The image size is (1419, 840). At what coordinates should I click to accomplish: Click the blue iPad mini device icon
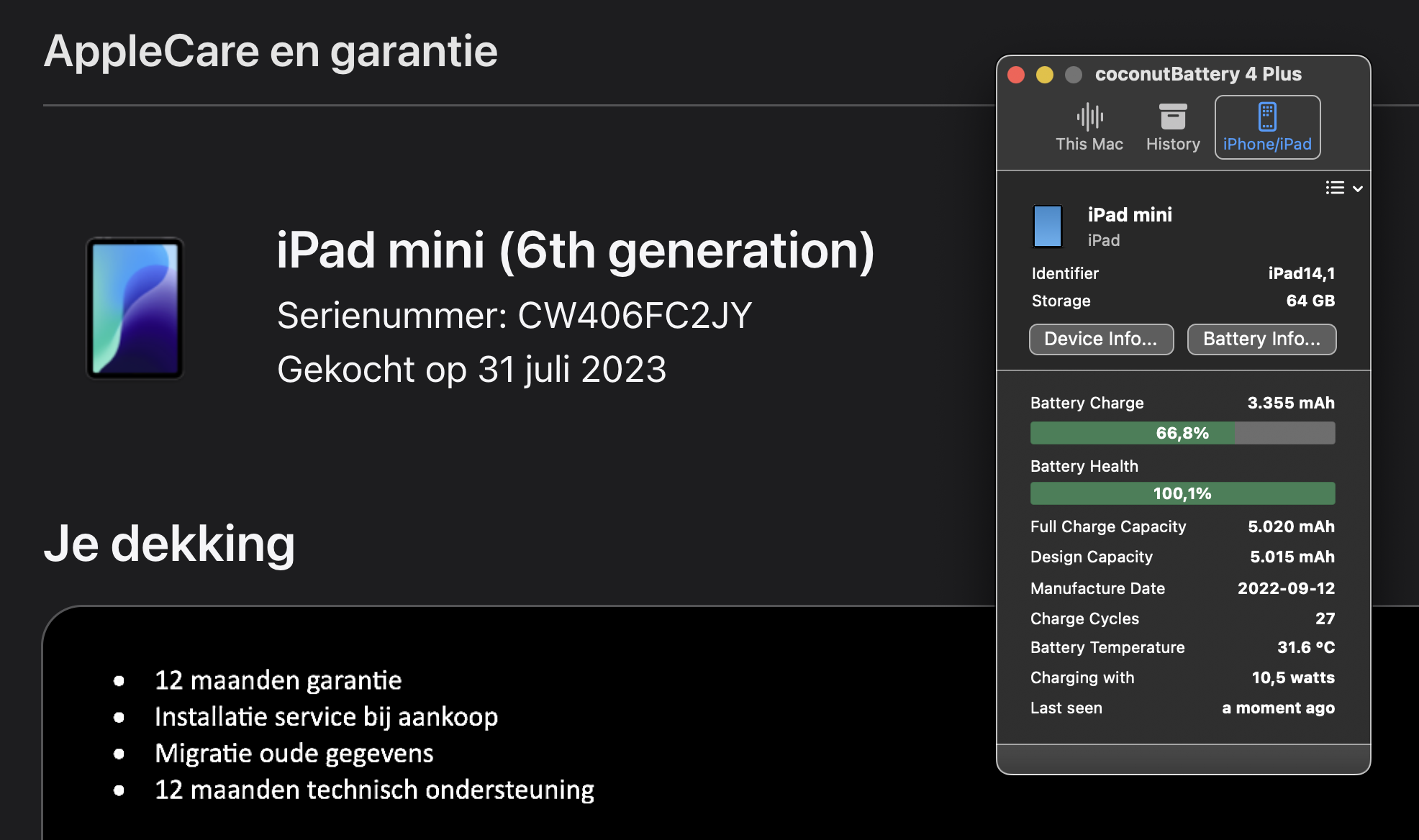coord(1048,226)
